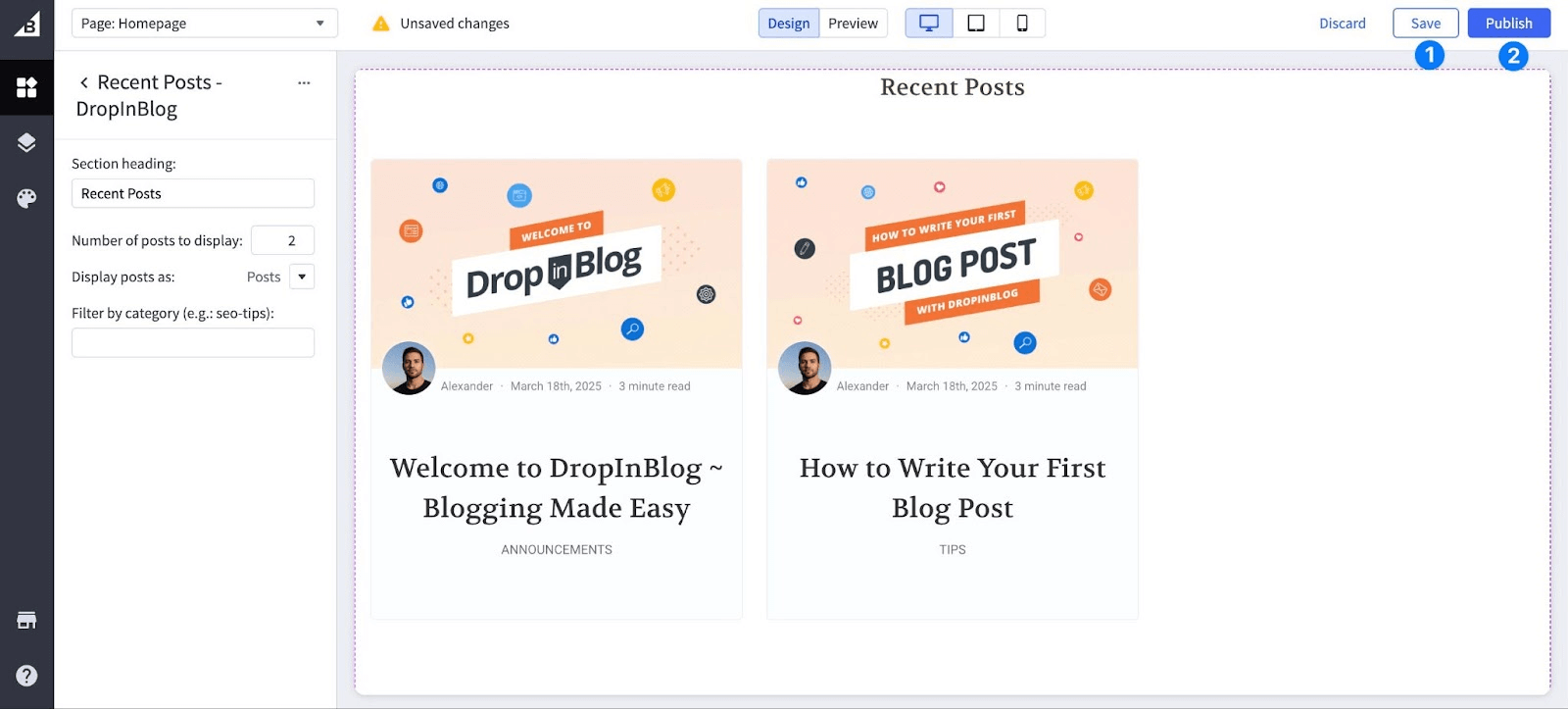Open How to Write Your First Blog Post title
Viewport: 1568px width, 709px height.
[x=953, y=487]
